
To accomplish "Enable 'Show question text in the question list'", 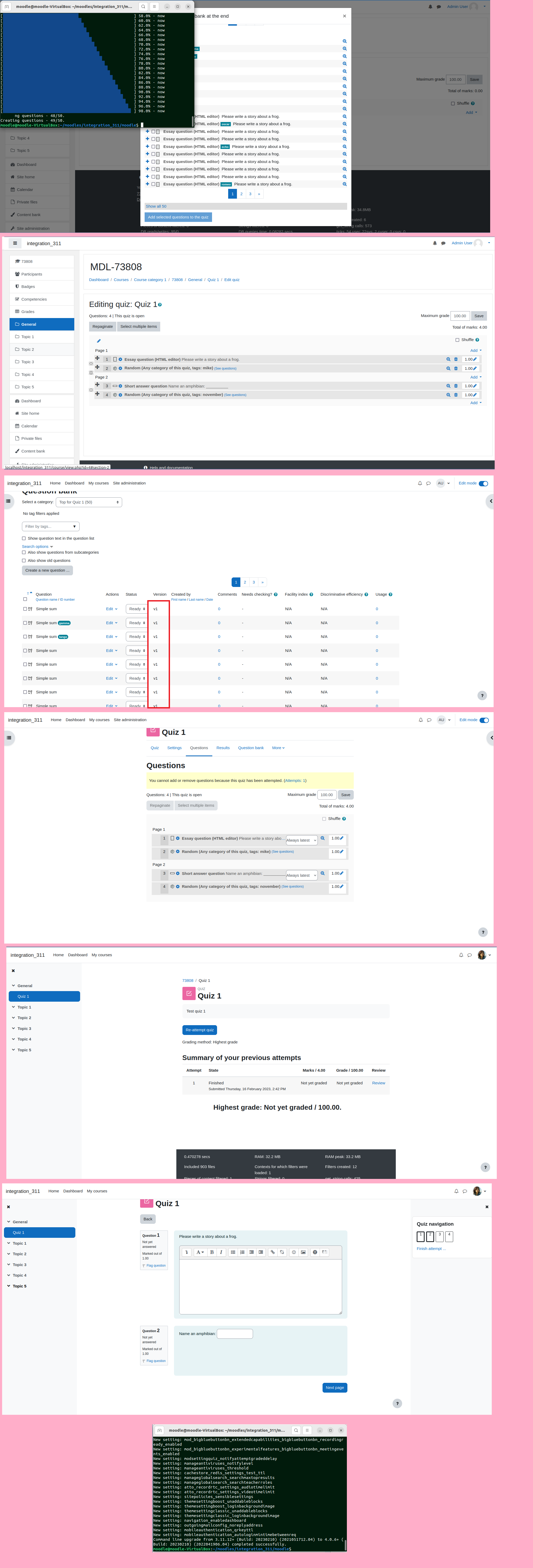I will [24, 538].
